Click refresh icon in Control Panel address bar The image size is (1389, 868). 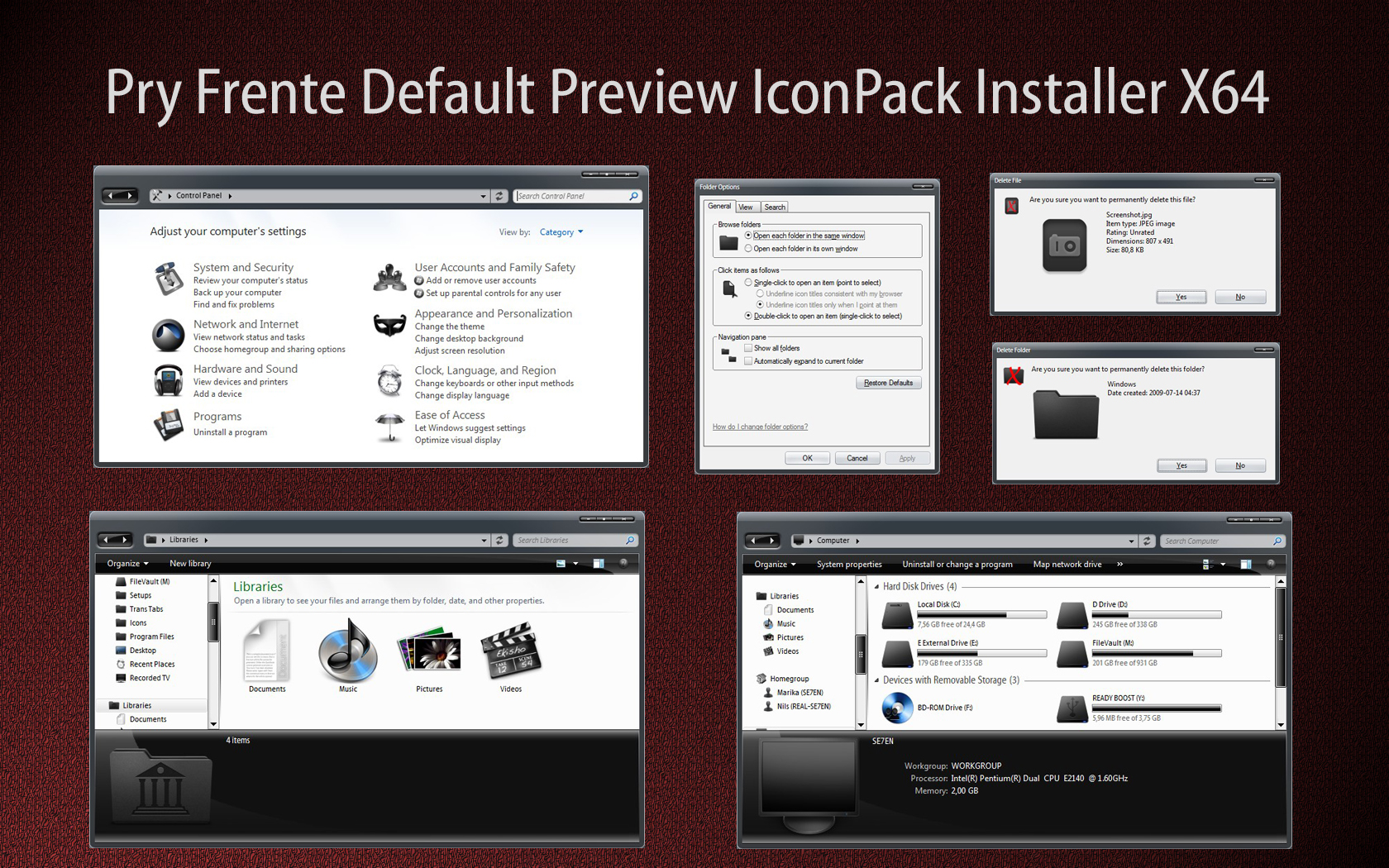point(499,196)
